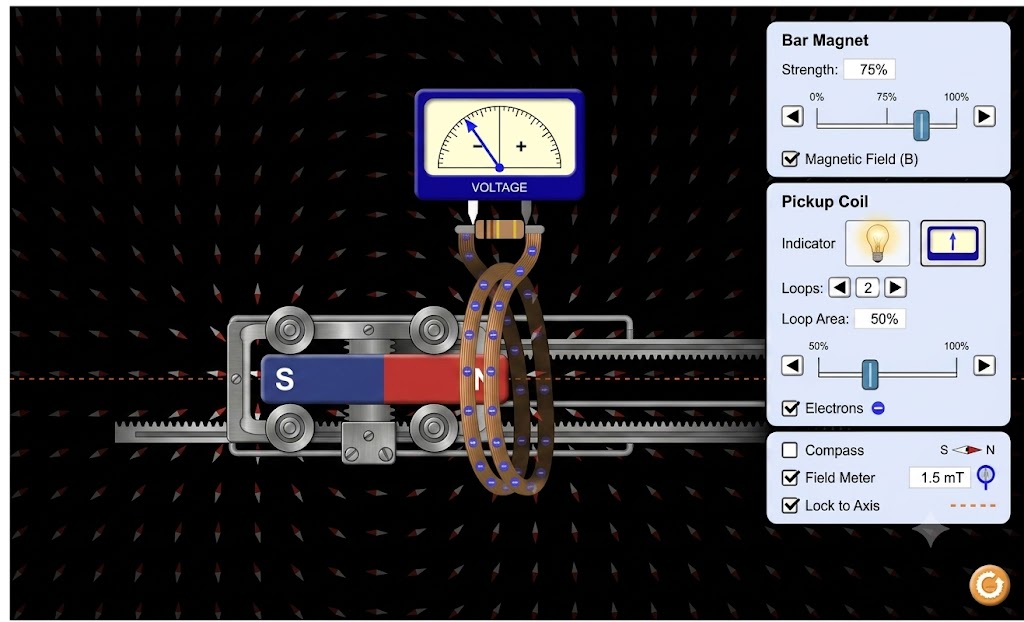Click the 0% tick label on strength slider
1024x622 pixels.
(816, 97)
